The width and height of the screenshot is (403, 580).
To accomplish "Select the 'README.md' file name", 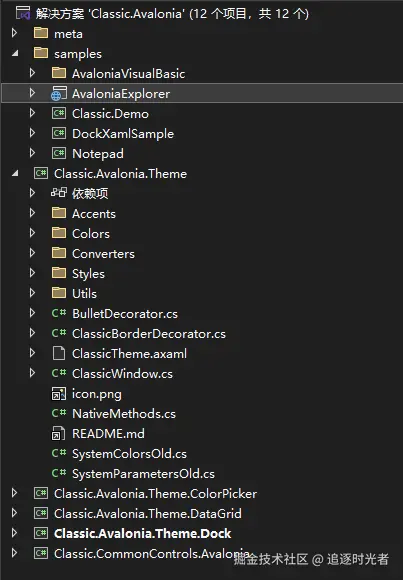I will (108, 434).
